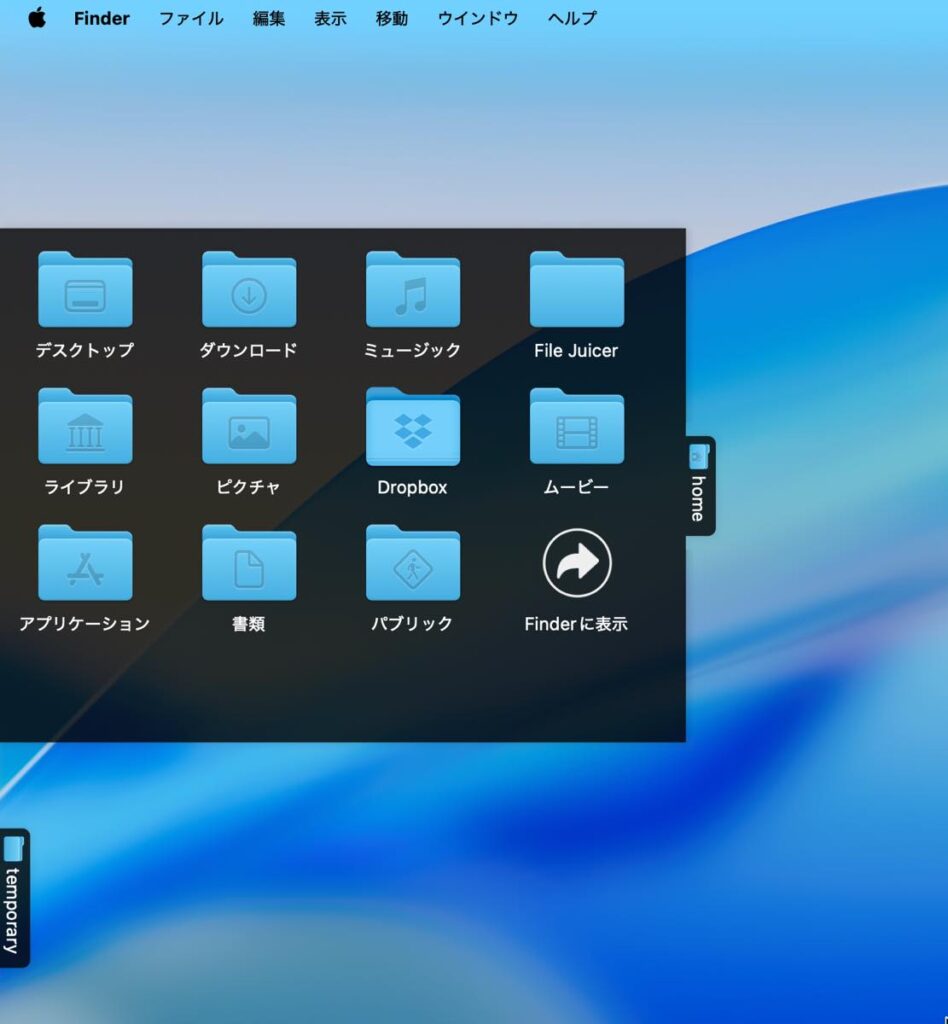Open the Apple menu
948x1024 pixels.
[37, 18]
